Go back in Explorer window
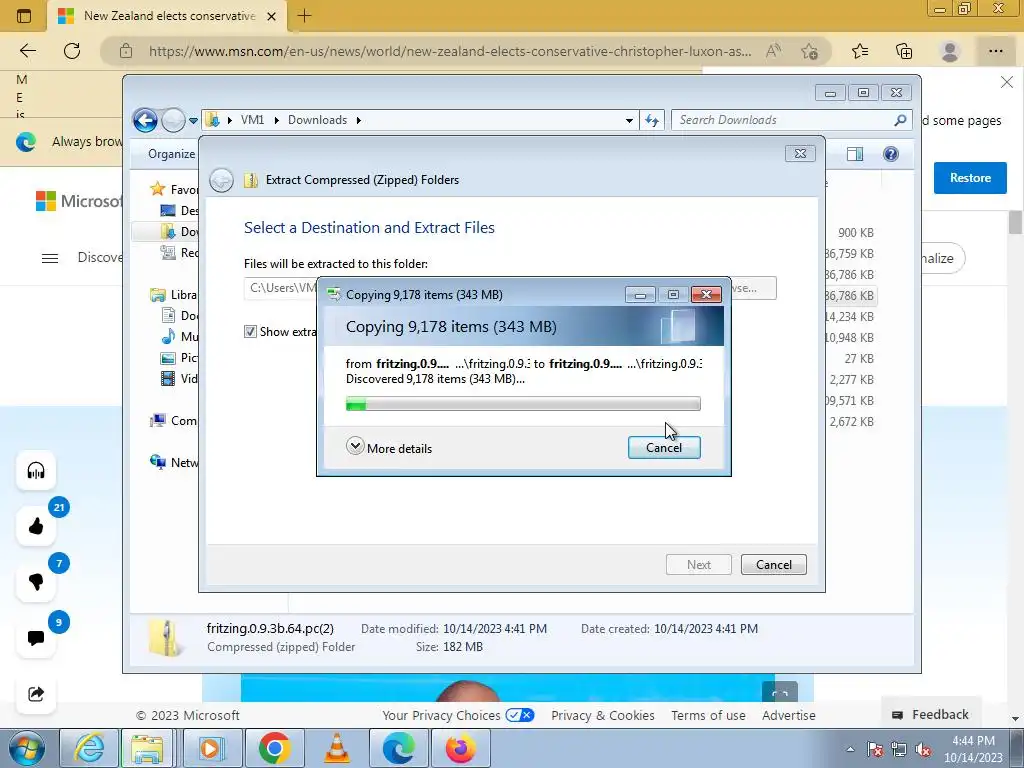Image resolution: width=1024 pixels, height=768 pixels. (x=145, y=120)
